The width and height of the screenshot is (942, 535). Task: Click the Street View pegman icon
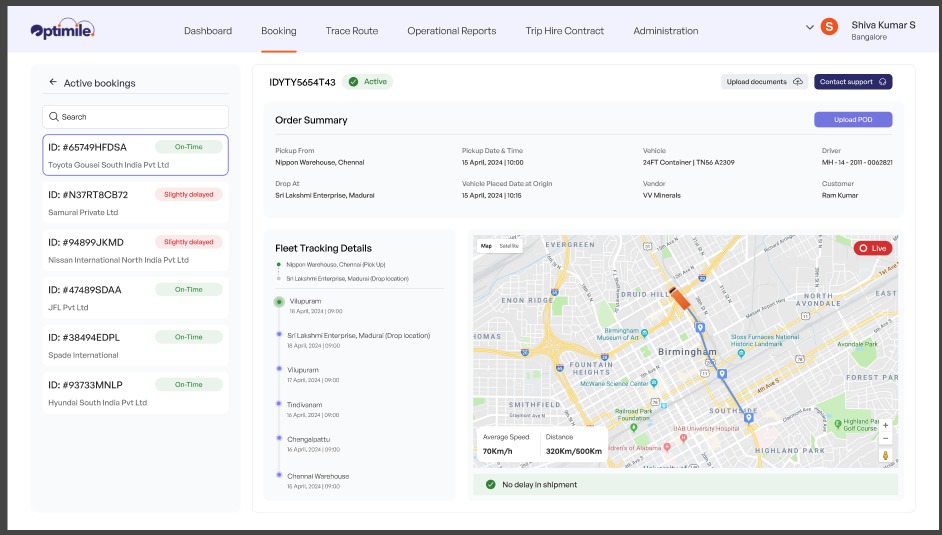point(885,455)
